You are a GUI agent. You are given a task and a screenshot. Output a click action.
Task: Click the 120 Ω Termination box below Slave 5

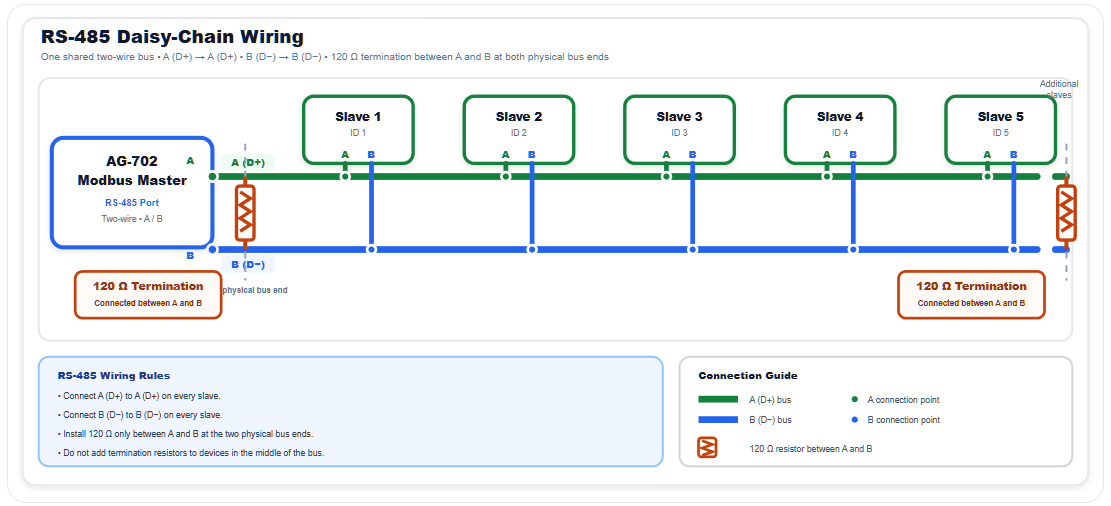click(971, 295)
